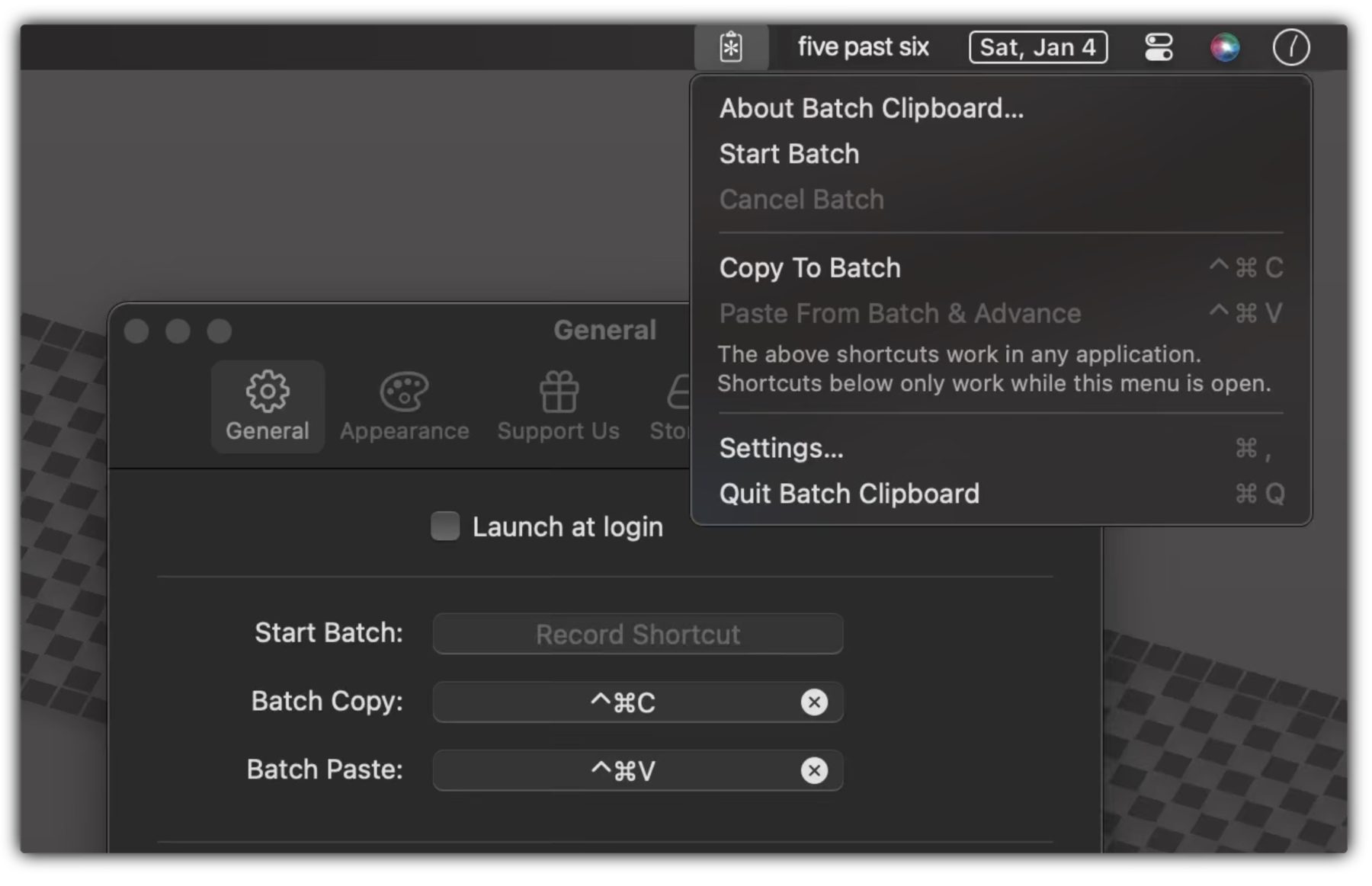
Task: Click the Batch Paste shortcut field
Action: [622, 770]
